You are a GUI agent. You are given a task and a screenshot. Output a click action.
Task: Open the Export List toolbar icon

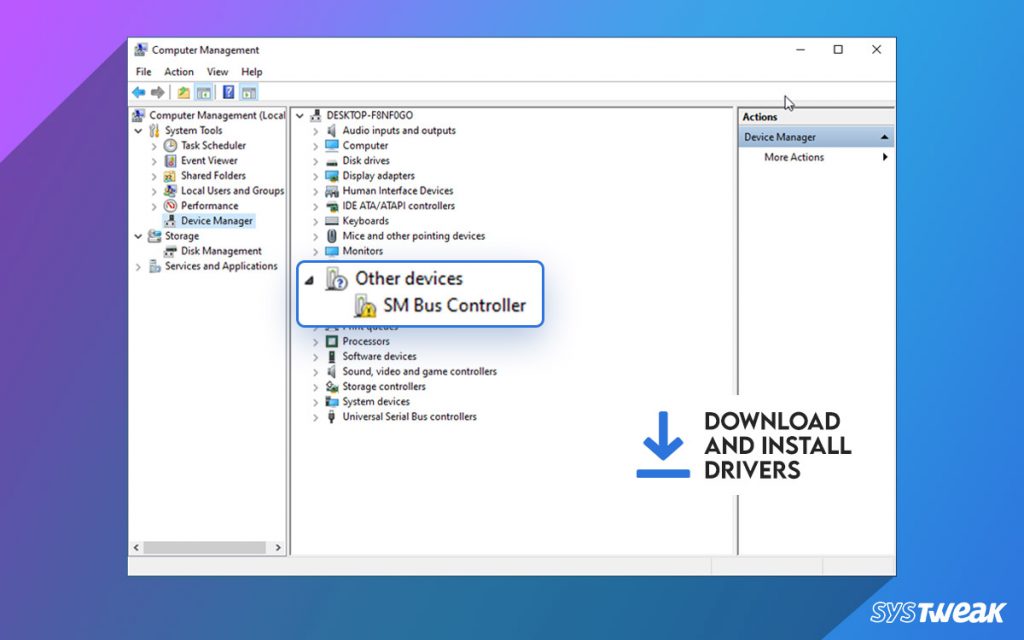click(184, 92)
